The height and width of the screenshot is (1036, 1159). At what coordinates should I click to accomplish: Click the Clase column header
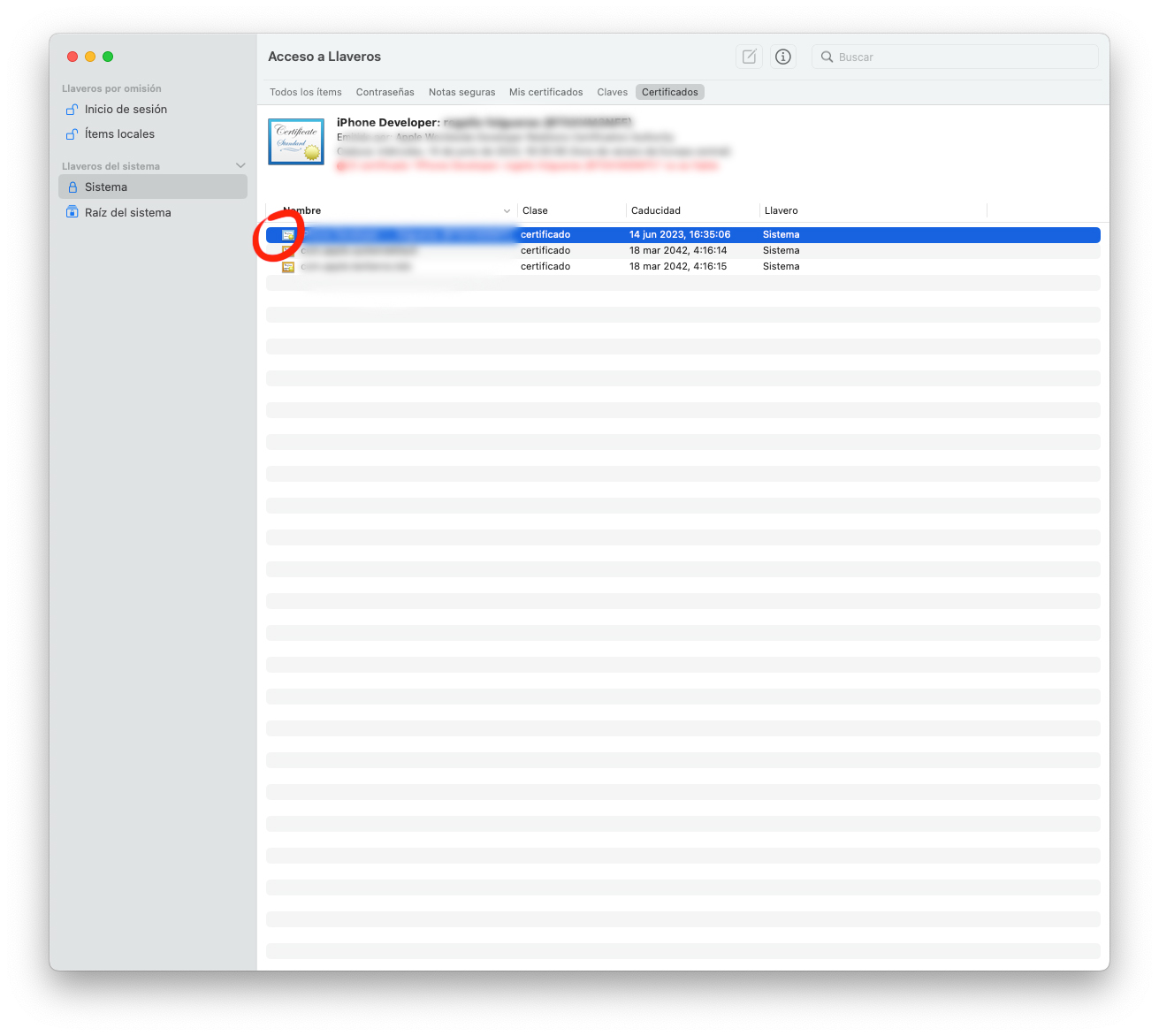[x=534, y=210]
